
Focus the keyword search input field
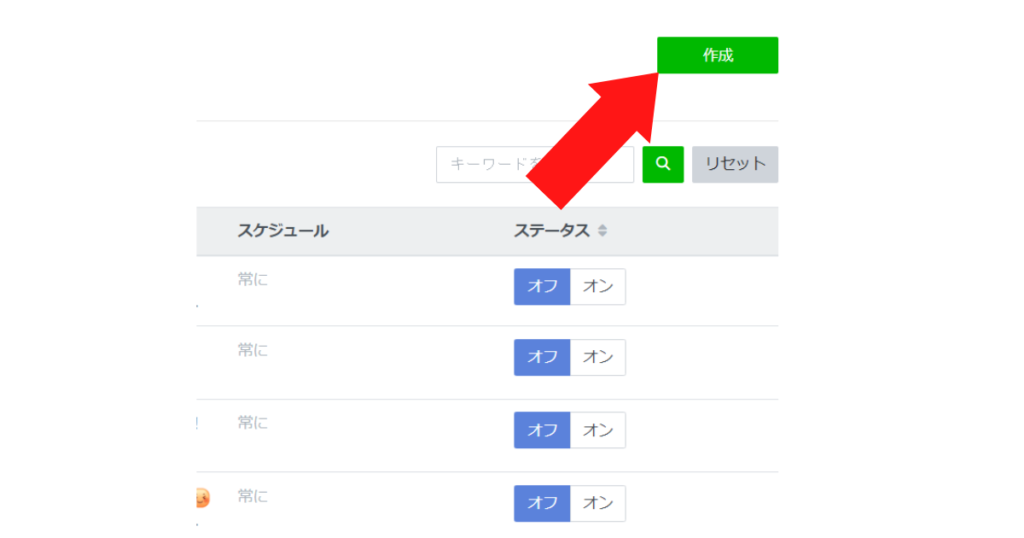(x=535, y=164)
